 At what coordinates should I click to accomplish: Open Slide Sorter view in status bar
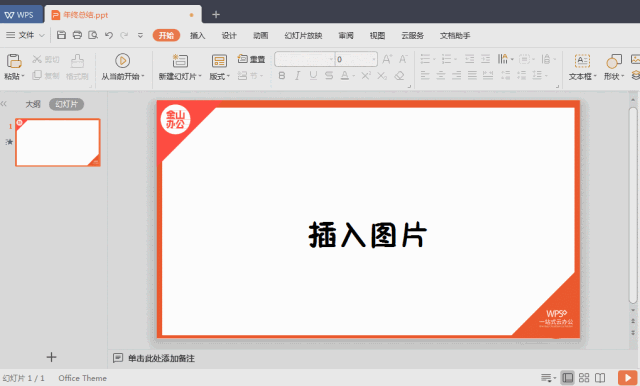coord(584,378)
